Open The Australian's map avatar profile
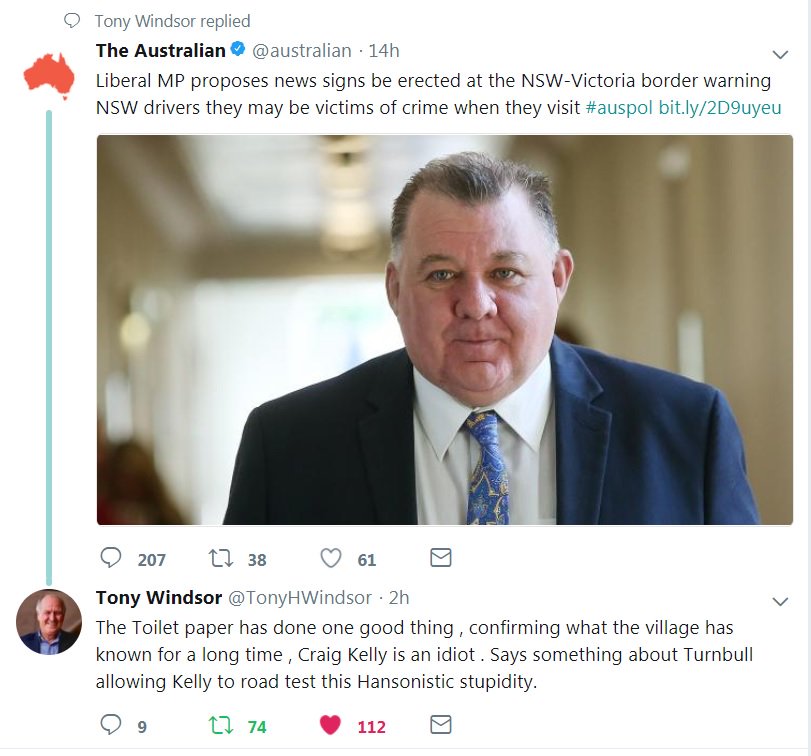This screenshot has width=811, height=756. click(x=49, y=76)
